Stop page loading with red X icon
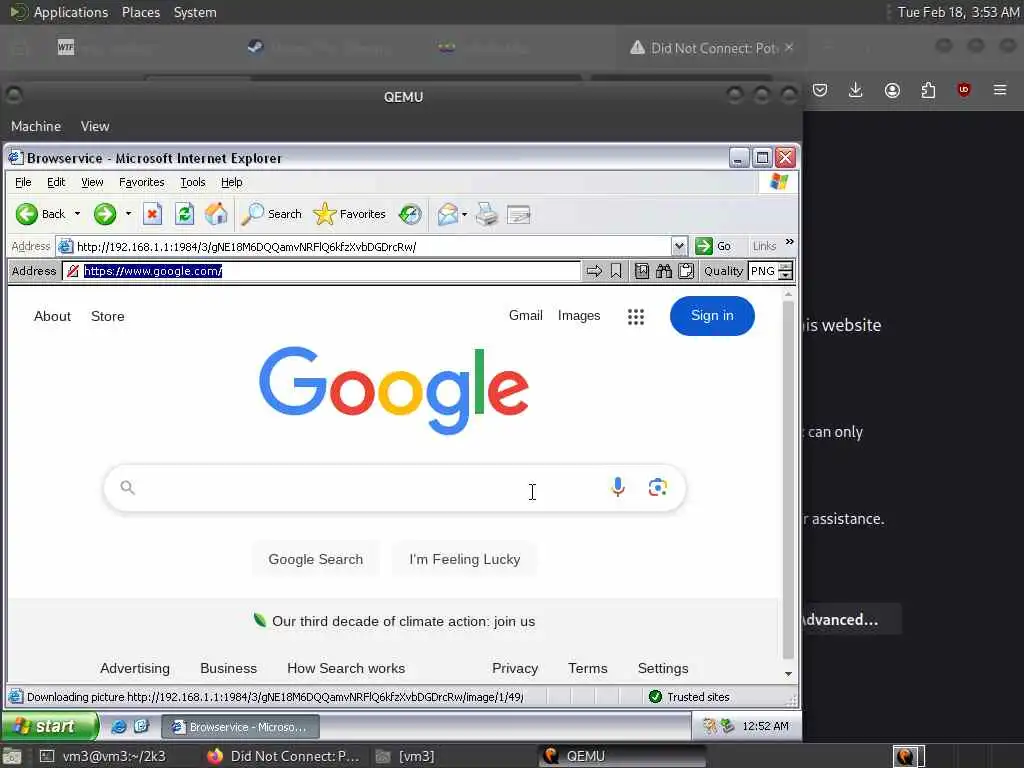Viewport: 1024px width, 768px height. click(152, 214)
